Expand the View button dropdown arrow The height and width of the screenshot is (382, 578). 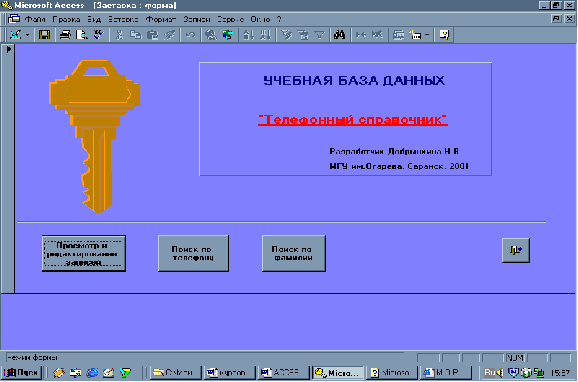click(x=27, y=35)
